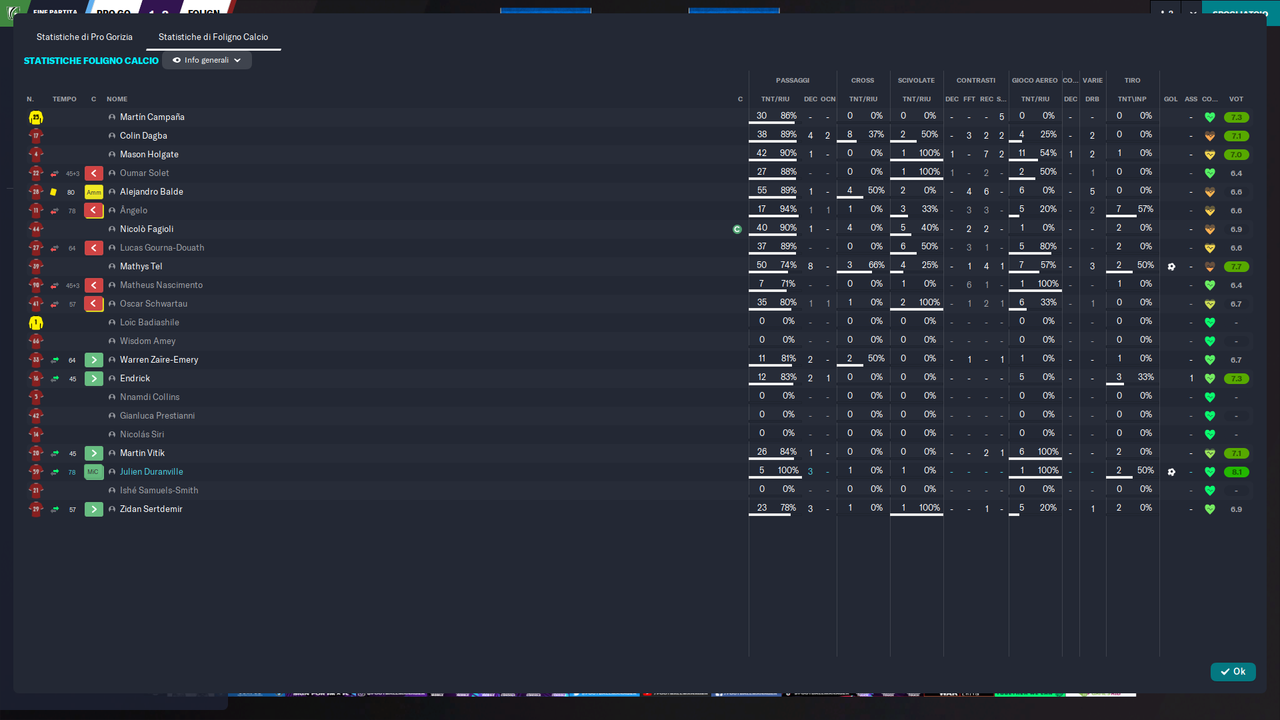Open the Info generali view dropdown
This screenshot has height=720, width=1280.
[207, 60]
